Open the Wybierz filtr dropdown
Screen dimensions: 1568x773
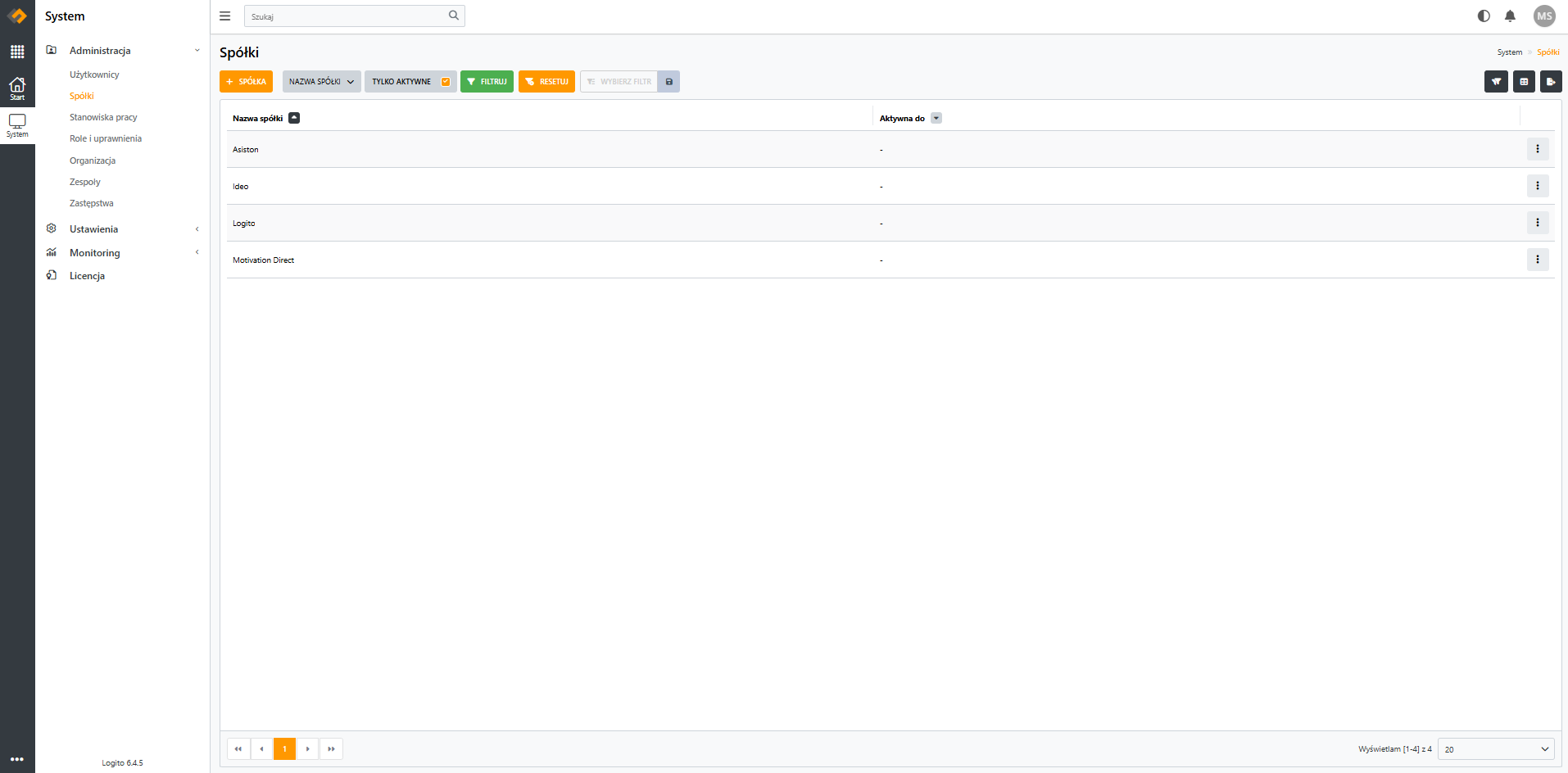coord(619,81)
